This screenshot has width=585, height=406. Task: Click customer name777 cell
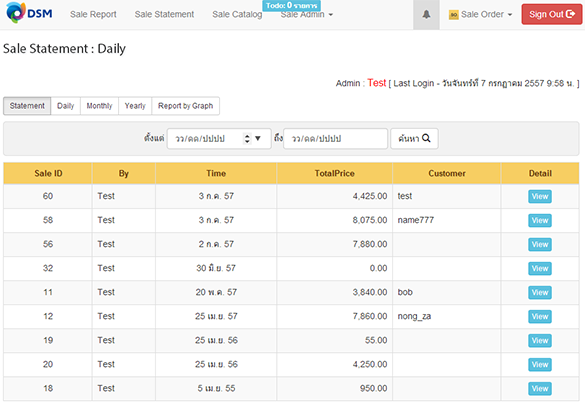[447, 220]
